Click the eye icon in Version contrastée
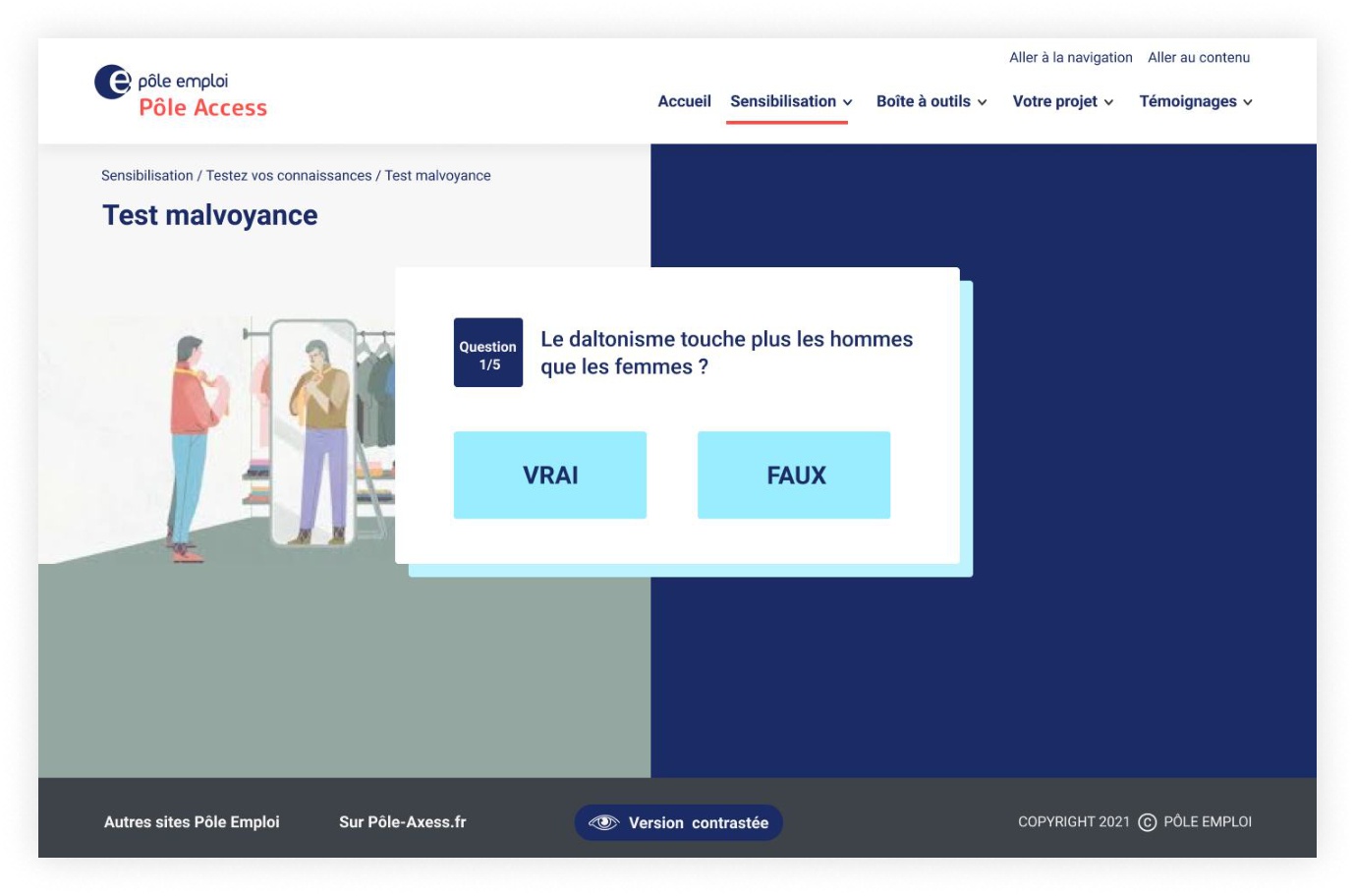This screenshot has height=896, width=1355. coord(603,822)
